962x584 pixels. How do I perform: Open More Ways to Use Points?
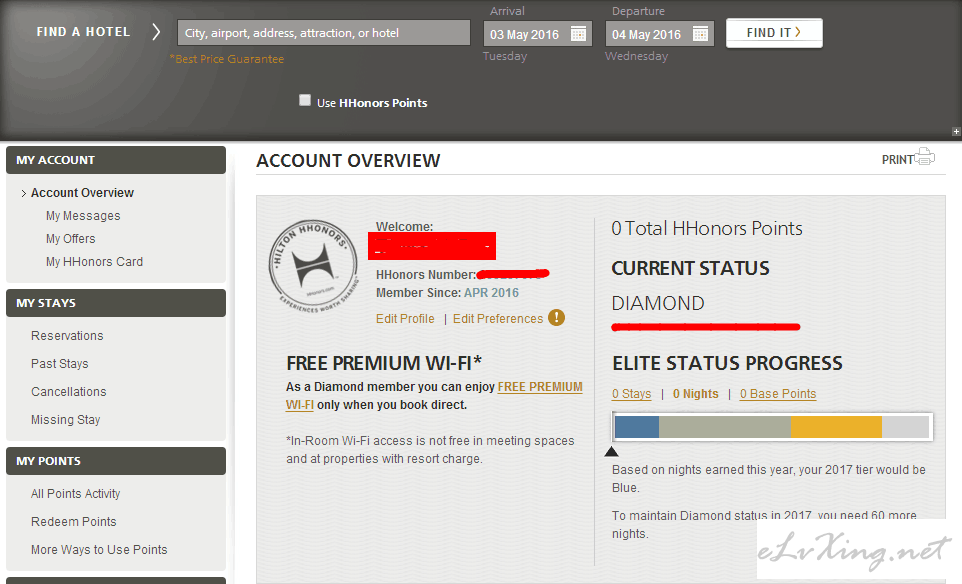[99, 550]
